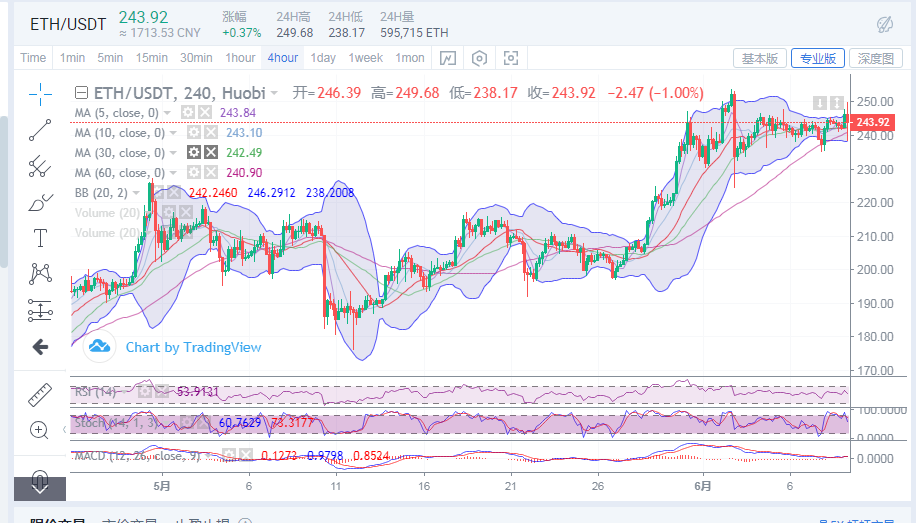This screenshot has height=523, width=916.
Task: Collapse the ETH/USDT legend box
Action: tap(82, 93)
